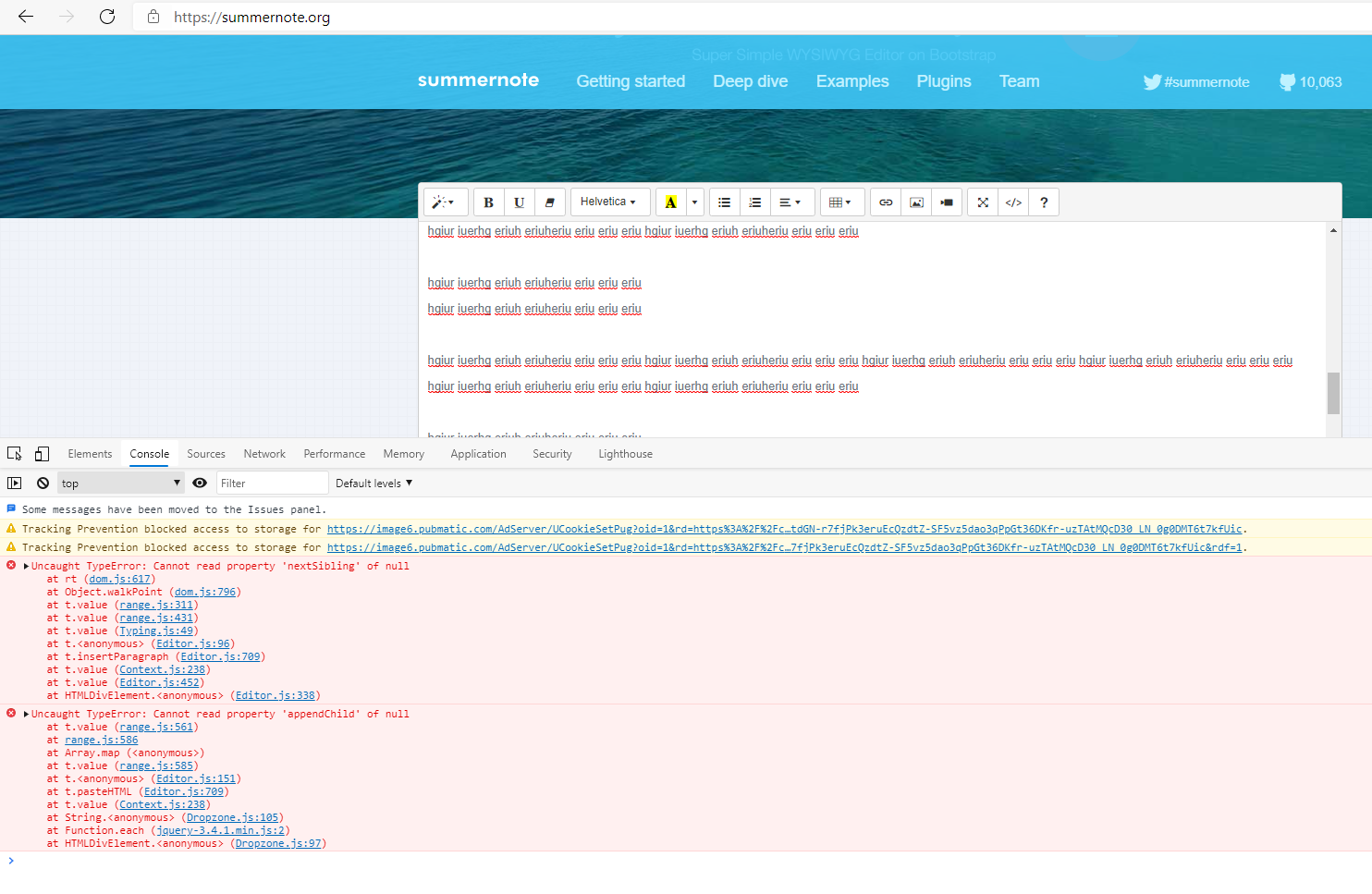Open the Plugins page link
Viewport: 1372px width, 894px height.
[x=943, y=81]
